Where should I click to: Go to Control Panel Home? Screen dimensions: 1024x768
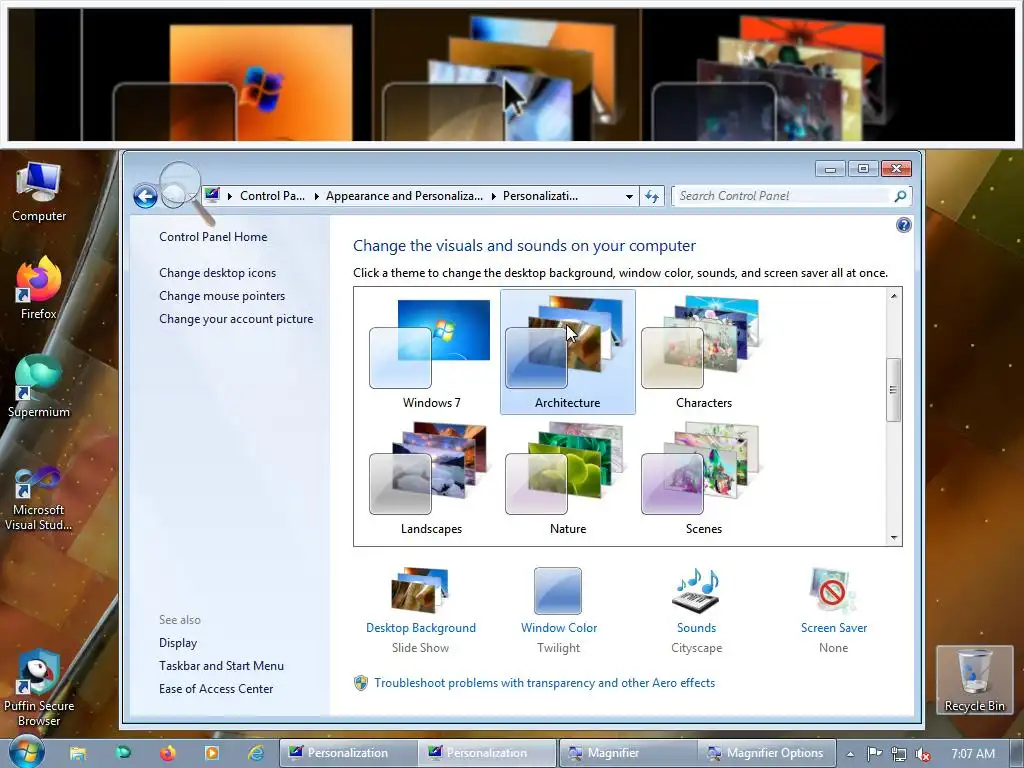(x=213, y=237)
